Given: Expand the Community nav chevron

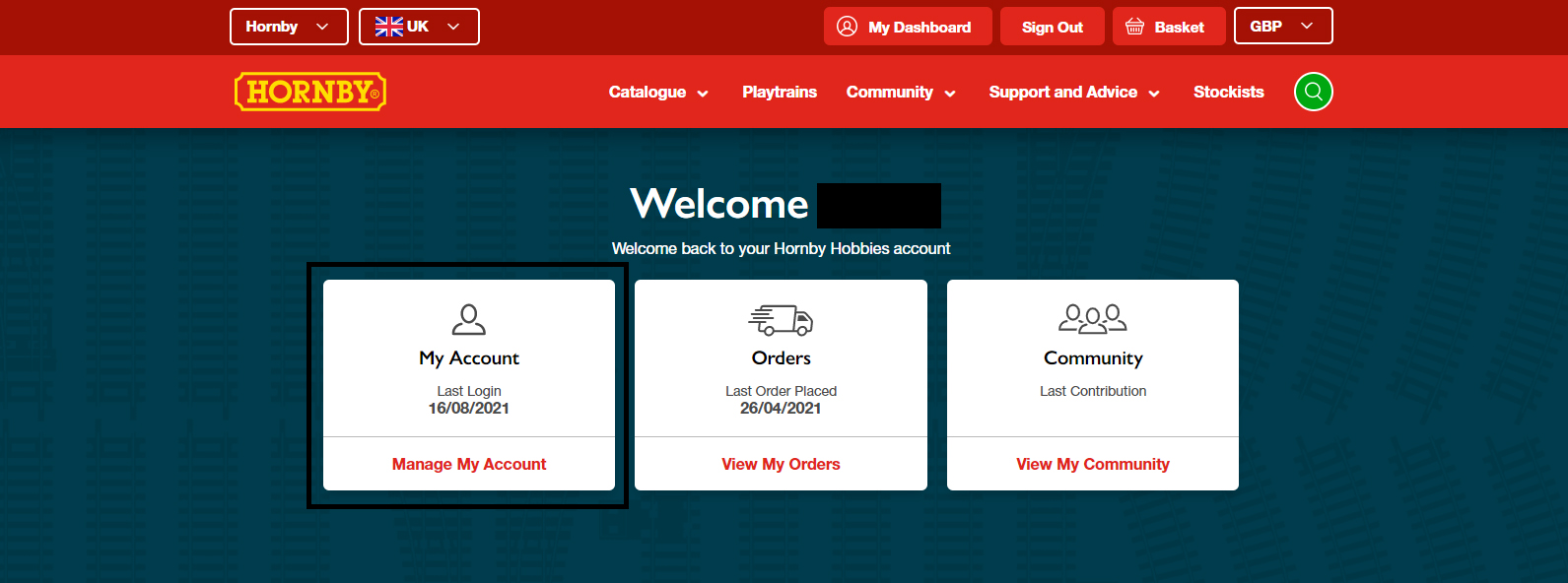Looking at the screenshot, I should coord(950,94).
